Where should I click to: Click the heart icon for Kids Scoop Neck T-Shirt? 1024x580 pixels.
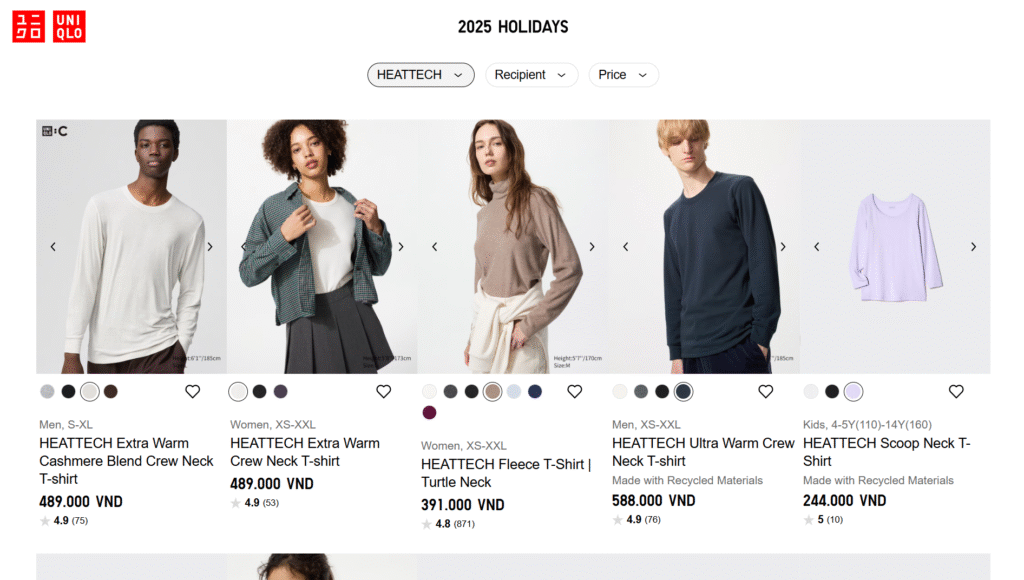pyautogui.click(x=956, y=391)
